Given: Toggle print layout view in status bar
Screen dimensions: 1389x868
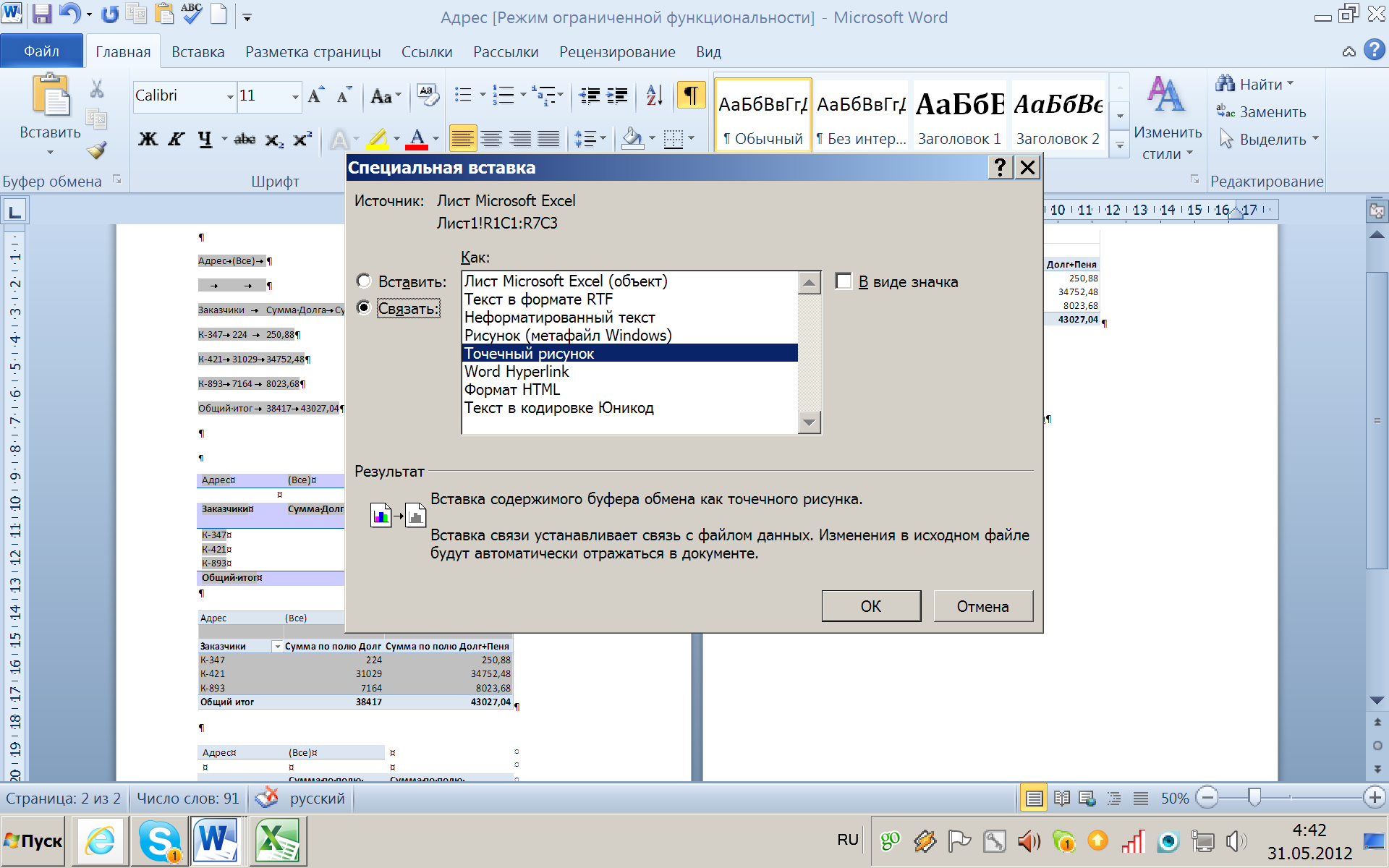Looking at the screenshot, I should [x=1033, y=799].
